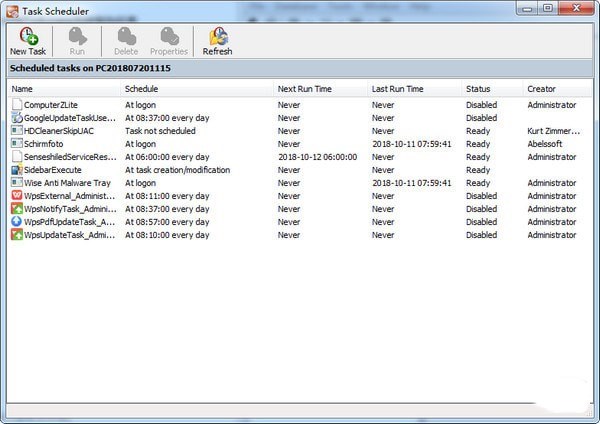This screenshot has width=600, height=424.
Task: Select the Wise Anti Malware Tray icon
Action: [x=16, y=183]
